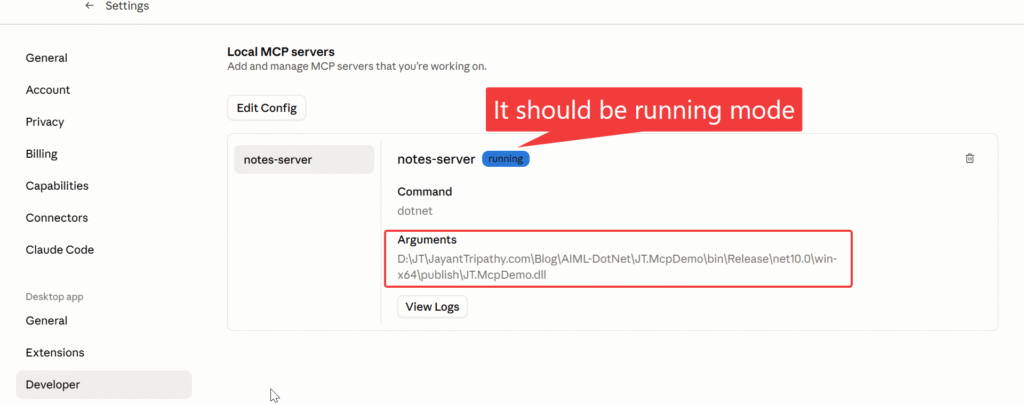Select the Developer settings item
This screenshot has height=405, width=1024.
104,385
